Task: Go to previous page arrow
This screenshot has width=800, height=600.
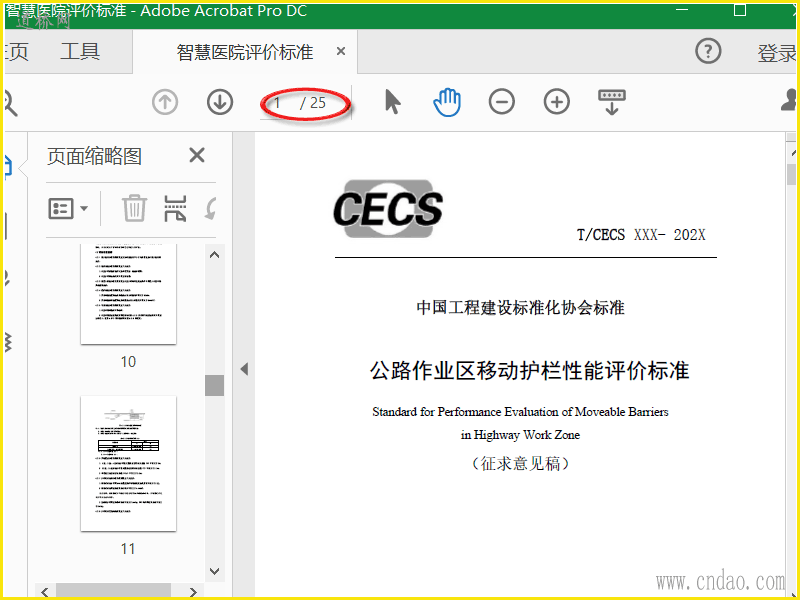Action: [x=165, y=102]
